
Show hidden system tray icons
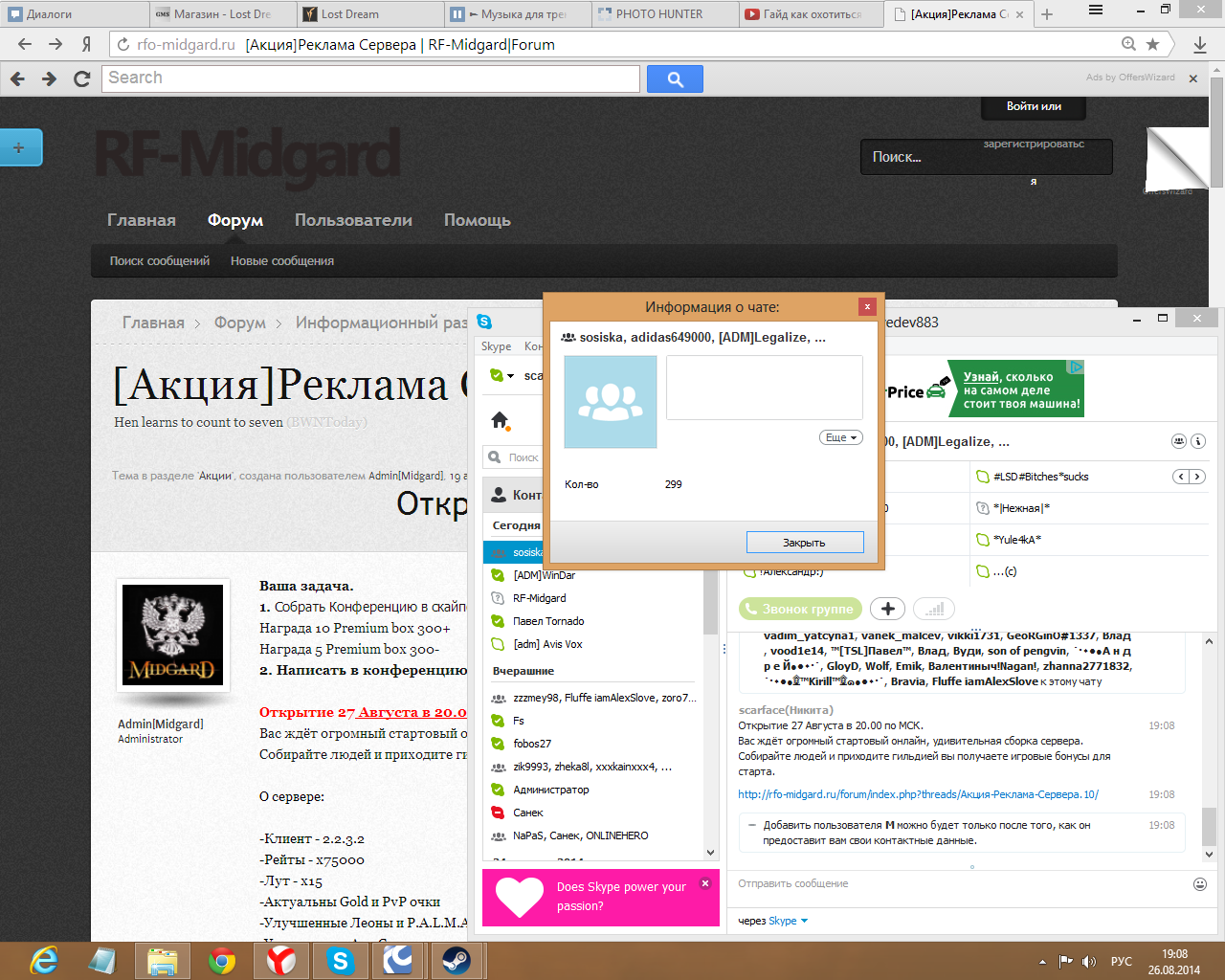click(1042, 961)
